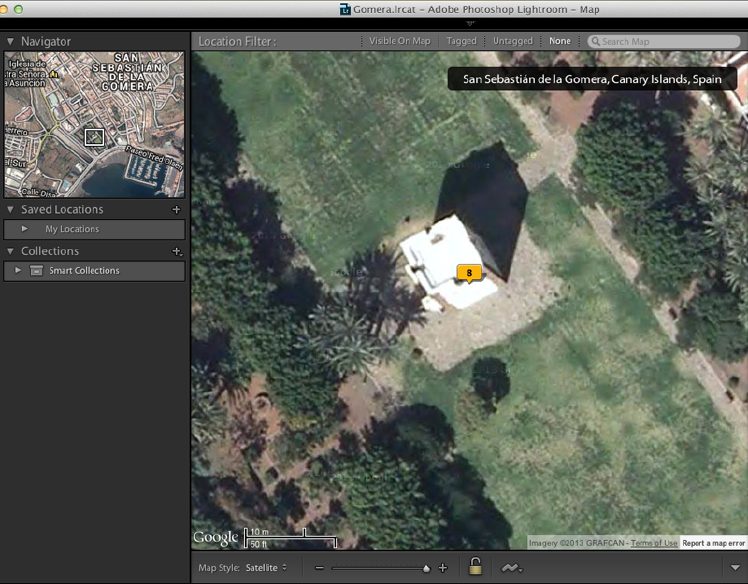Expand the Smart Collections set

pyautogui.click(x=18, y=271)
